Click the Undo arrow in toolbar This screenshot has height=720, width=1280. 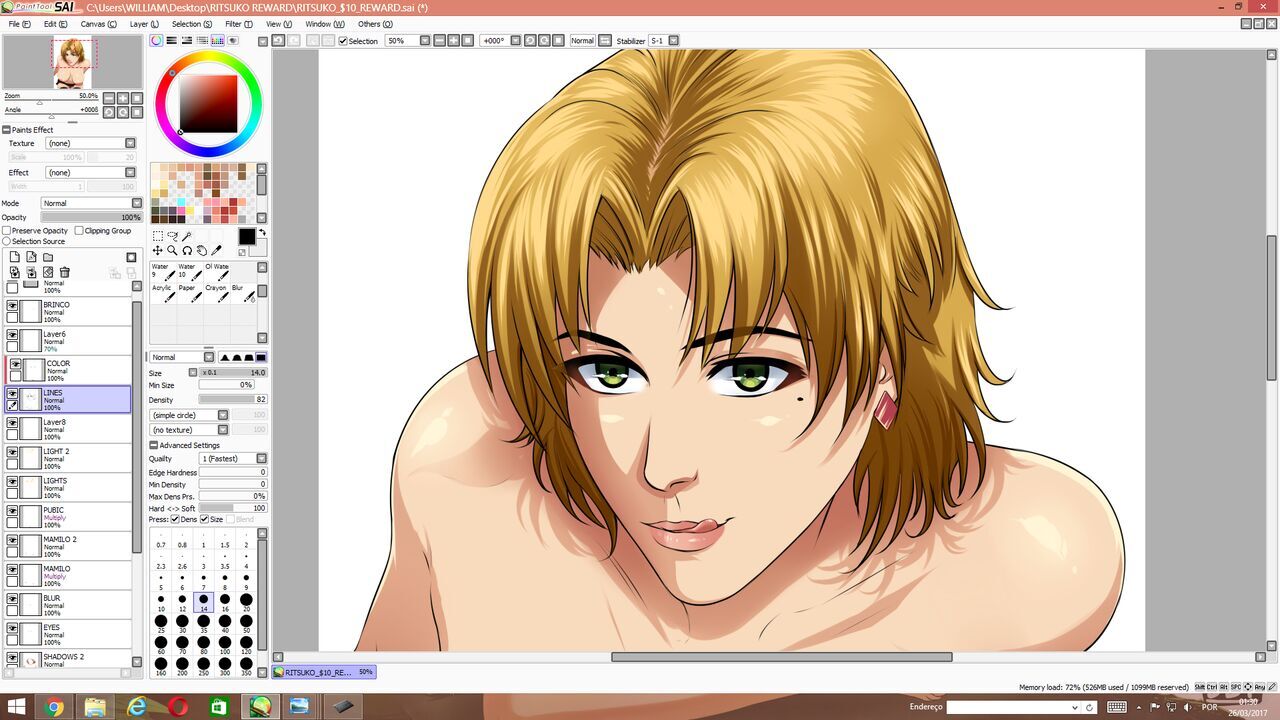278,41
